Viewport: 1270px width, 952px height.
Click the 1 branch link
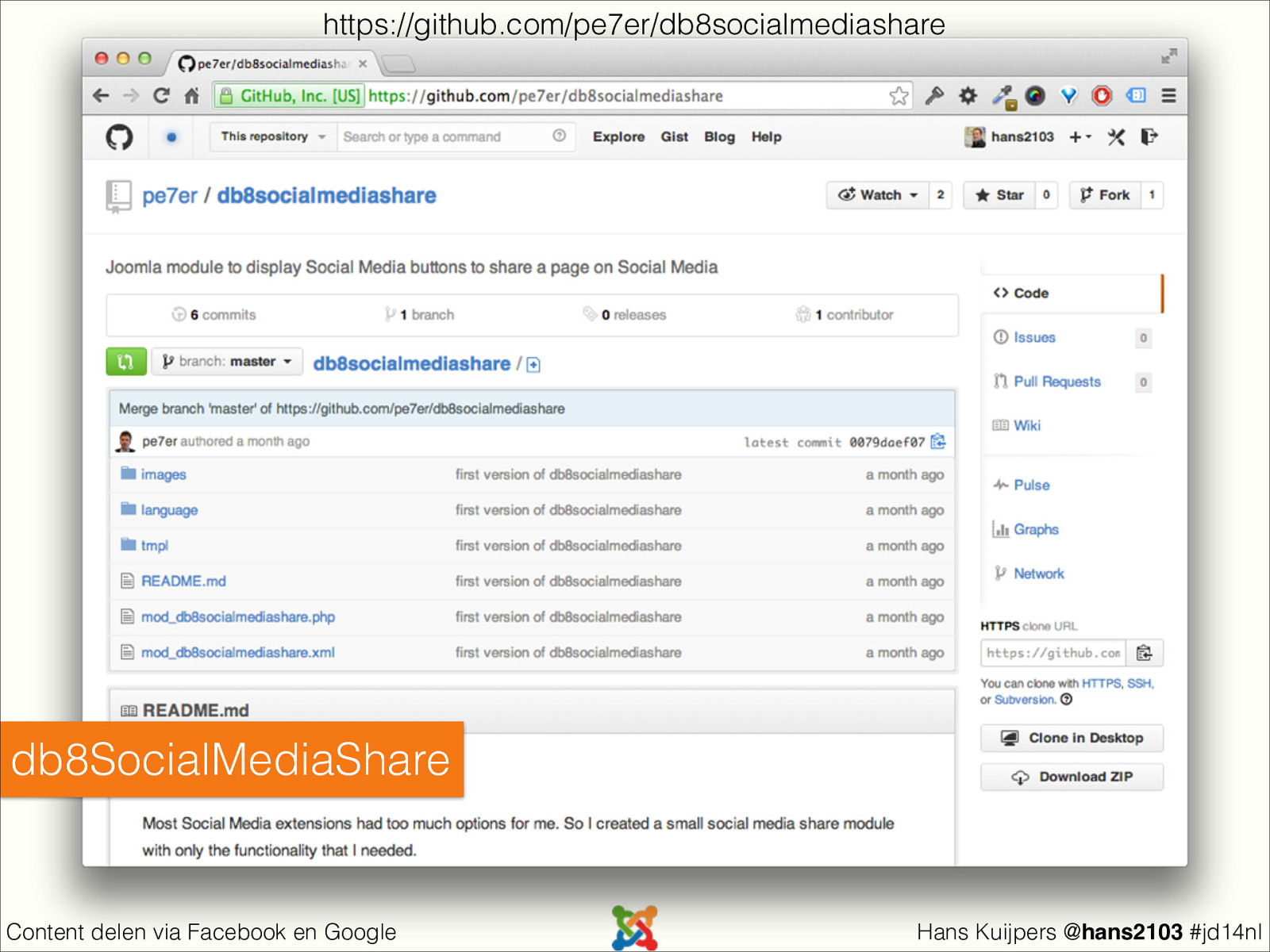click(x=419, y=315)
